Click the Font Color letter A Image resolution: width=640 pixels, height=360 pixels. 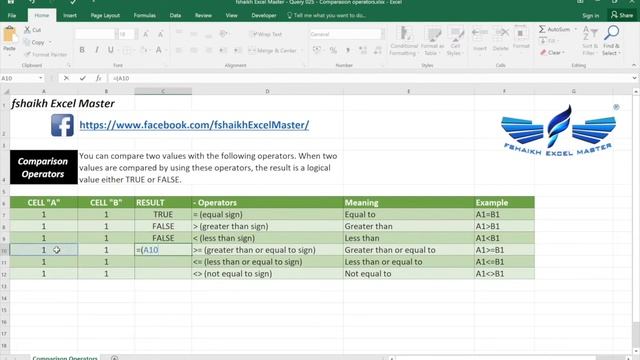pos(159,50)
